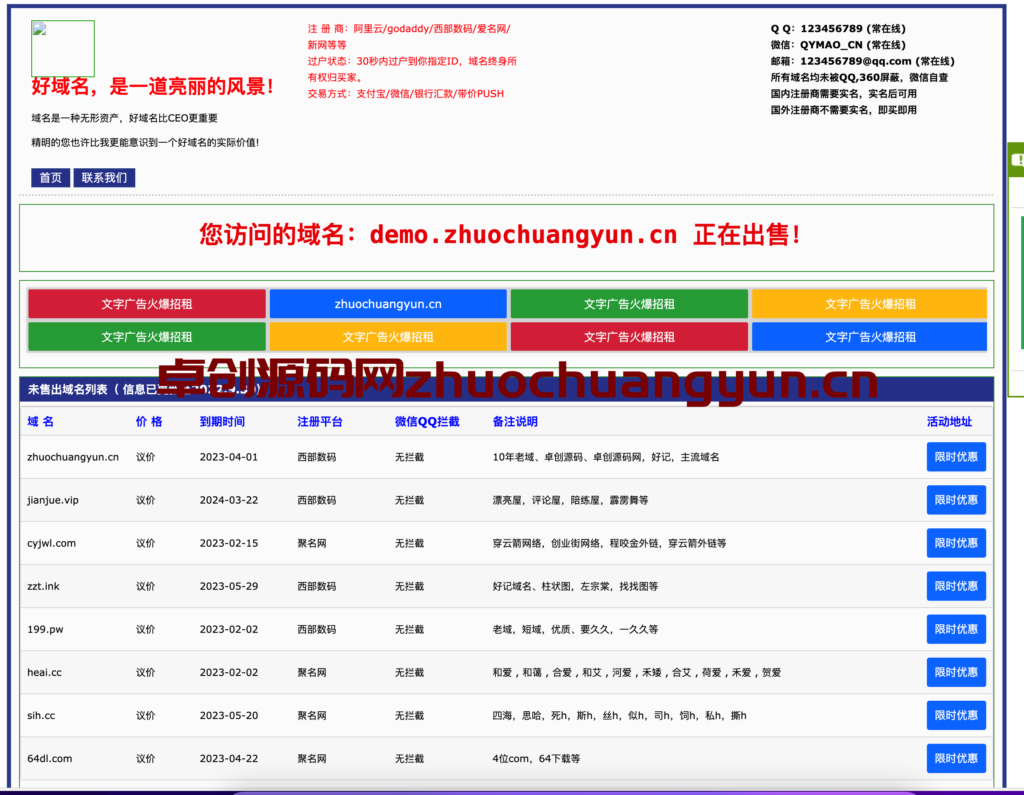The width and height of the screenshot is (1024, 795).
Task: Click the blue 文字广告火爆招租 ad in second row
Action: point(869,337)
